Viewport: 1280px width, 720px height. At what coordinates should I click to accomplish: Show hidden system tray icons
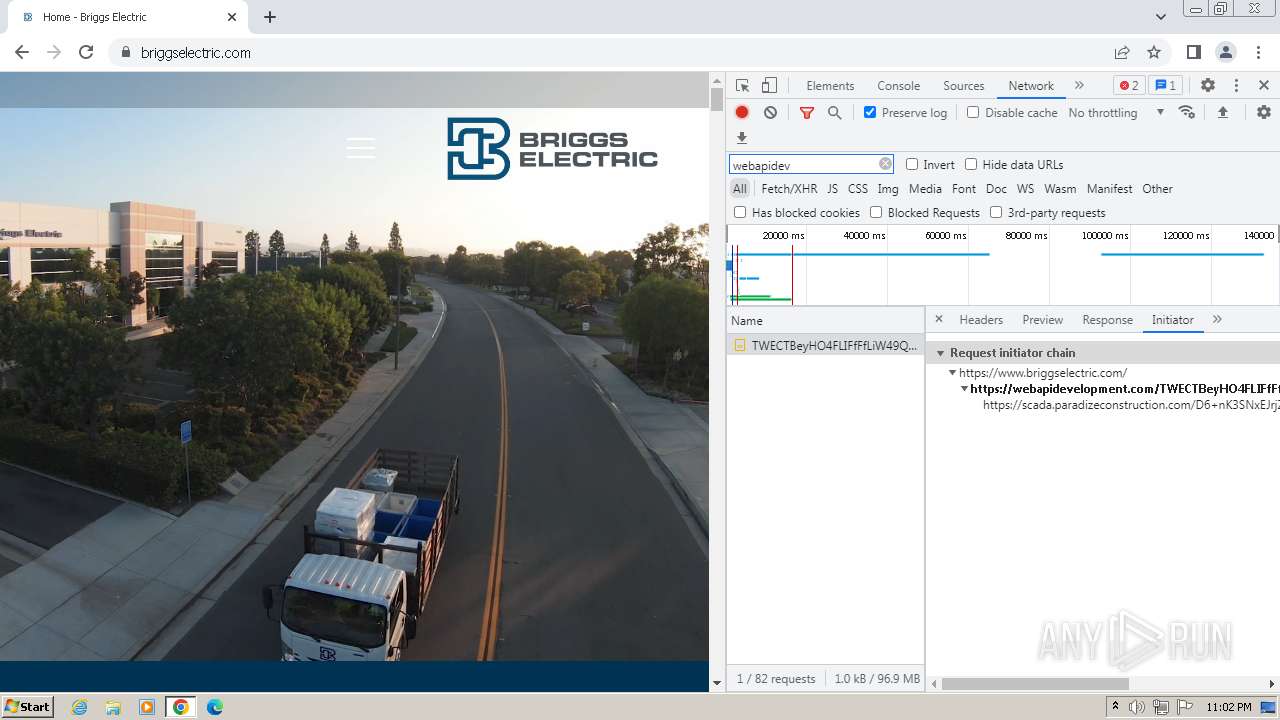pyautogui.click(x=1115, y=707)
